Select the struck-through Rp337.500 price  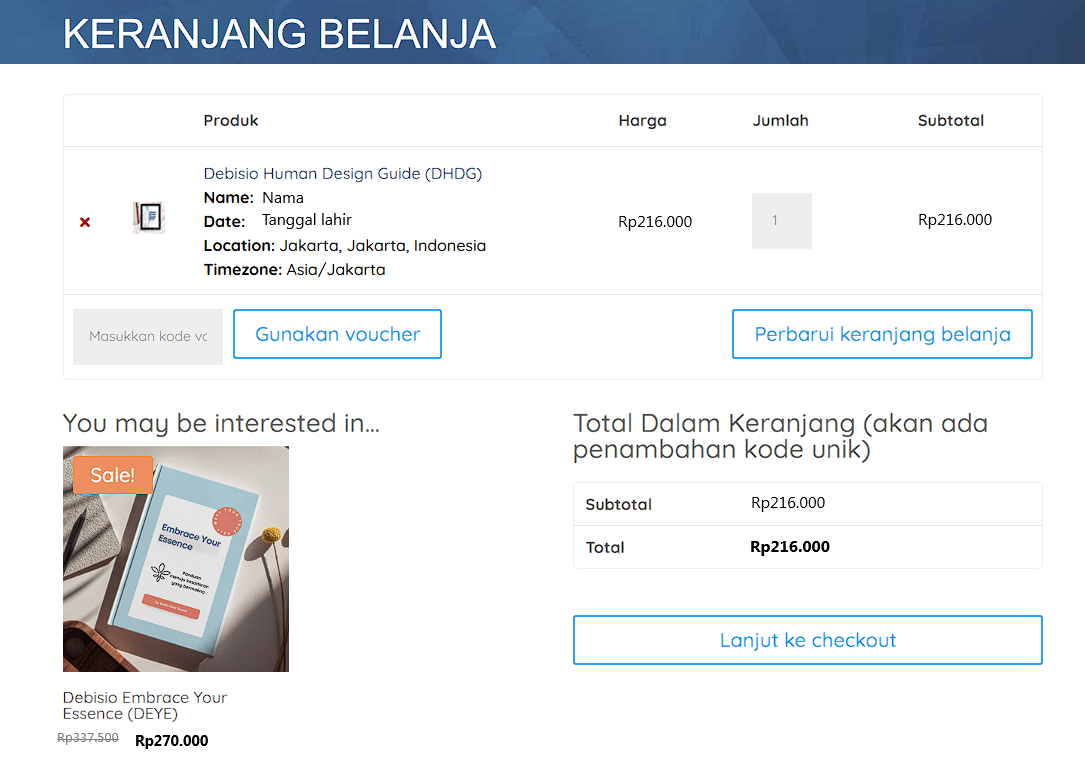[88, 738]
